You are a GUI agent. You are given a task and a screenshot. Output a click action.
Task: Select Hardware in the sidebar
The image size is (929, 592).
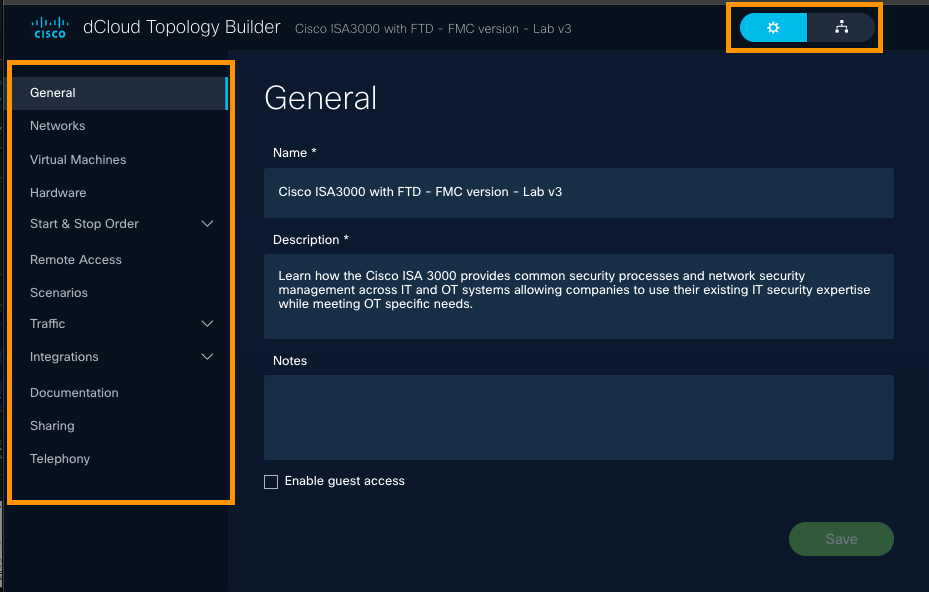[58, 193]
